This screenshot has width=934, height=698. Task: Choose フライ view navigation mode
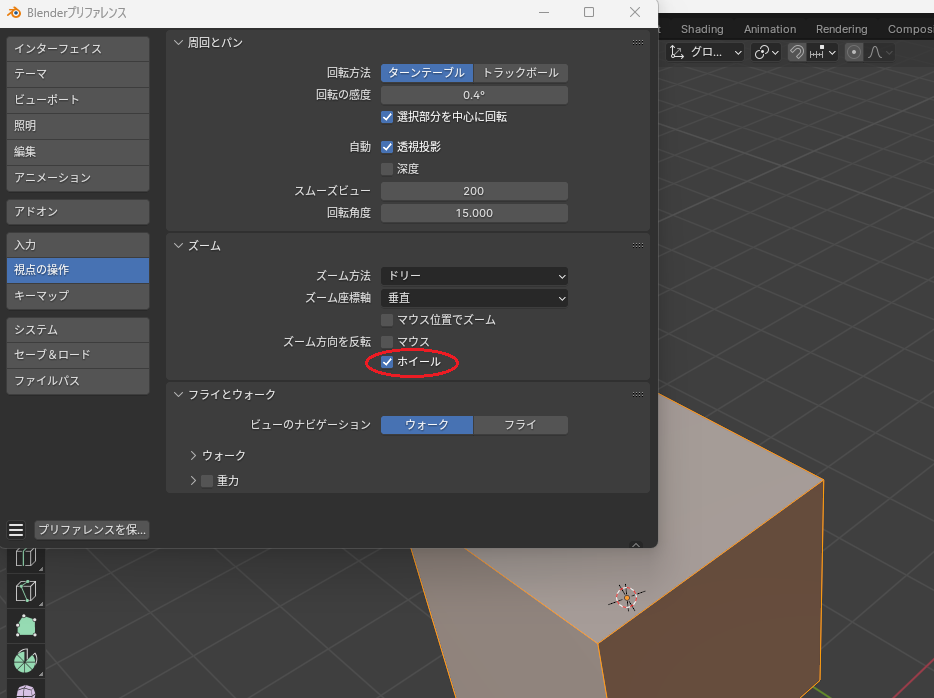pyautogui.click(x=520, y=425)
